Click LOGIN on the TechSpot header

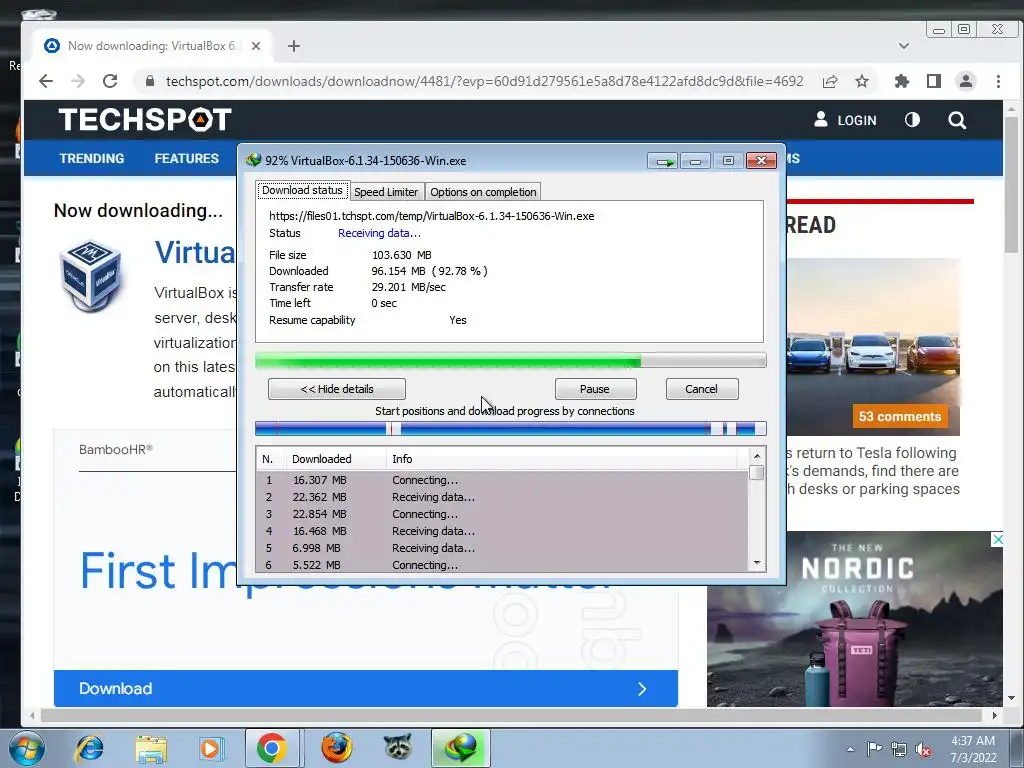(x=845, y=120)
